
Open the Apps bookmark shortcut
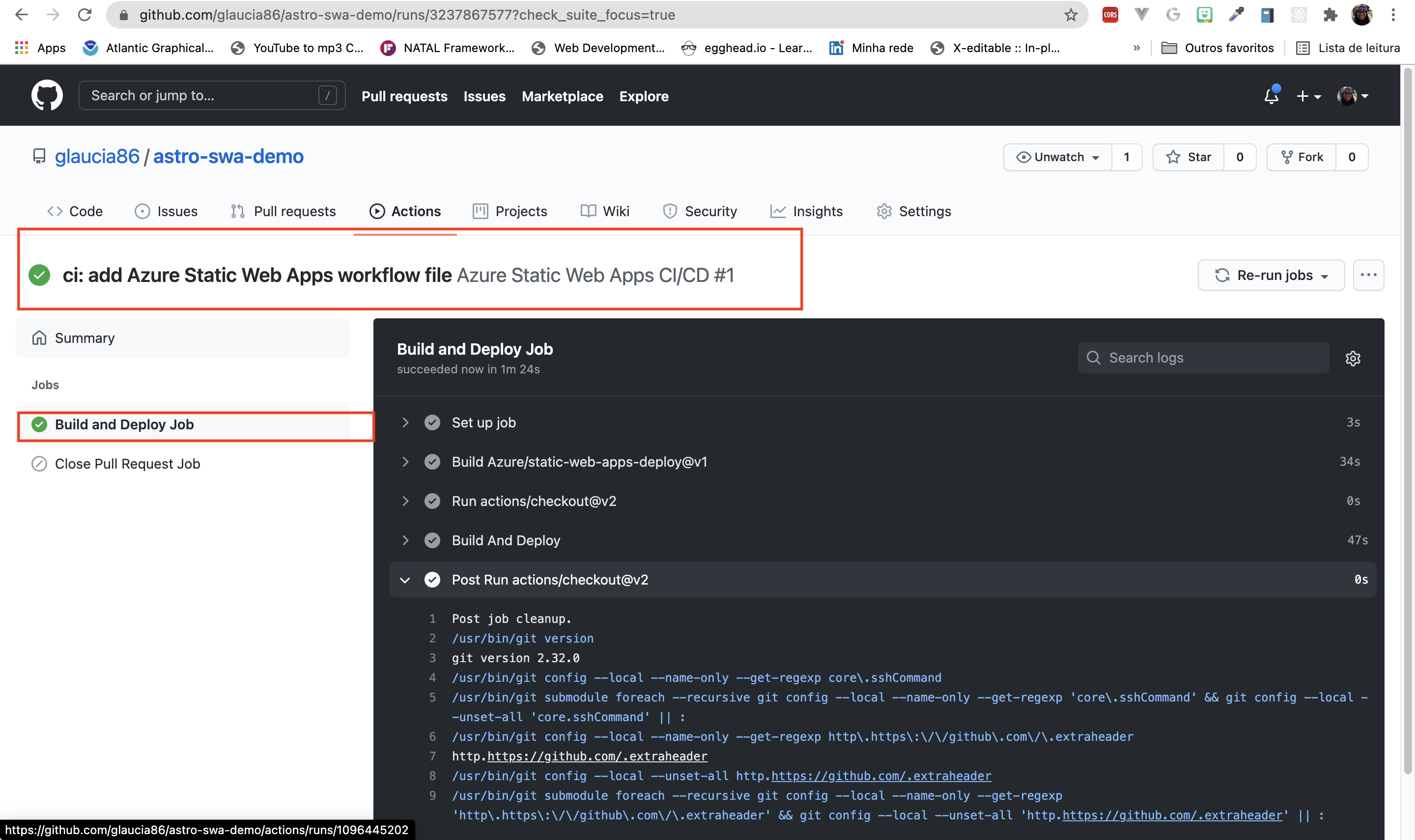pyautogui.click(x=40, y=48)
